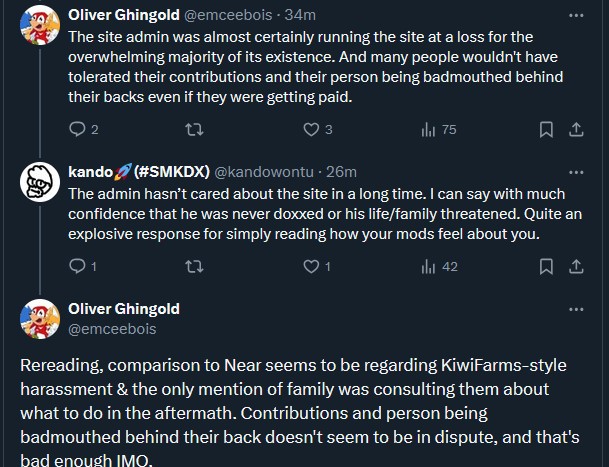The height and width of the screenshot is (467, 609).
Task: Share Oliver Ghingold's first tweet
Action: tap(576, 129)
